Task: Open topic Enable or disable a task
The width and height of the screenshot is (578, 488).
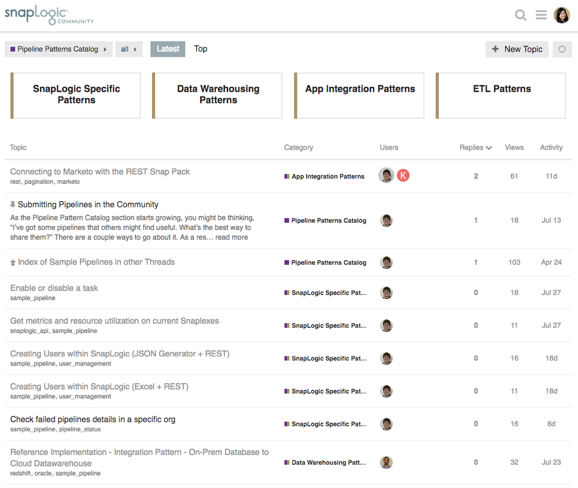Action: (x=54, y=288)
